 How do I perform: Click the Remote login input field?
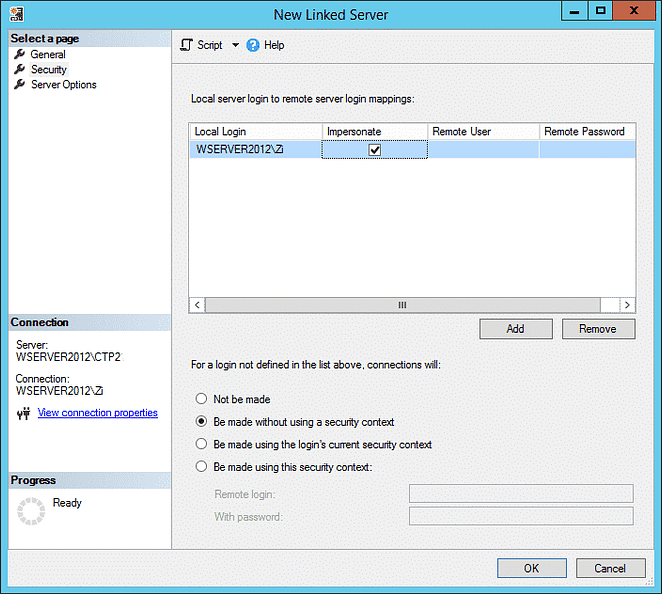pyautogui.click(x=521, y=494)
